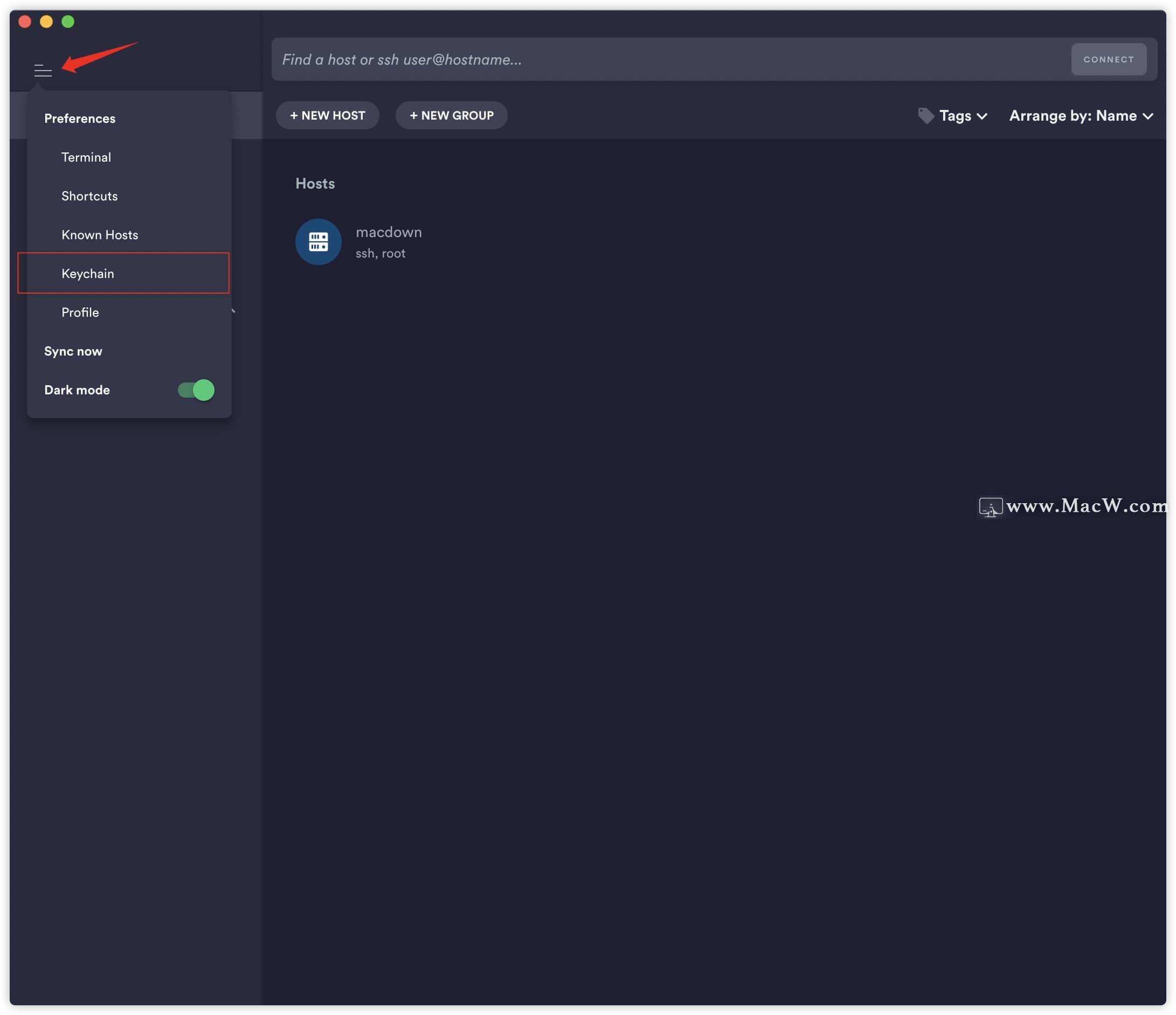Open Known Hosts menu item
The width and height of the screenshot is (1176, 1015).
[100, 235]
